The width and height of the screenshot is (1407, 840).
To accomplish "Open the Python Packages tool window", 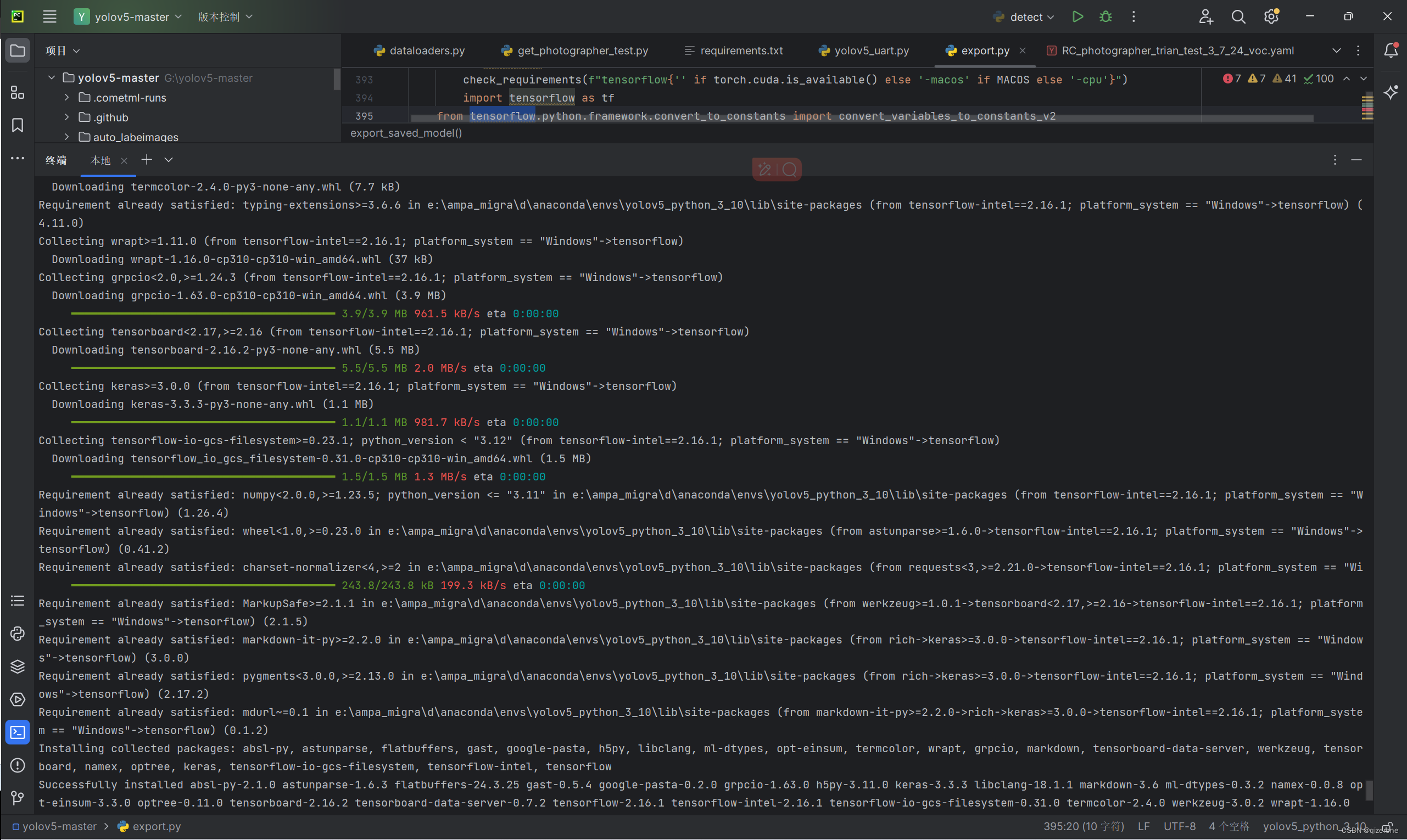I will 18,666.
